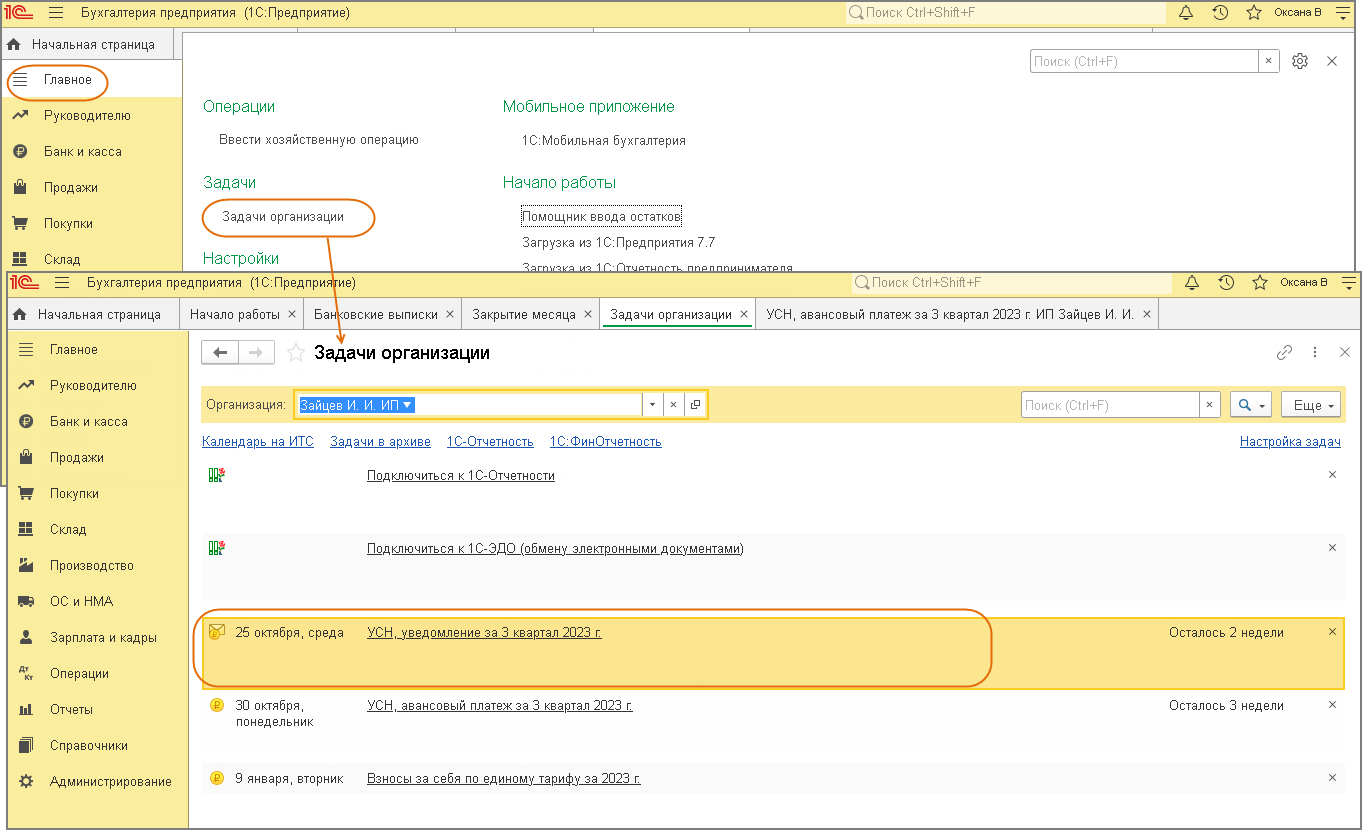Open Отчеты section in sidebar

tap(71, 710)
